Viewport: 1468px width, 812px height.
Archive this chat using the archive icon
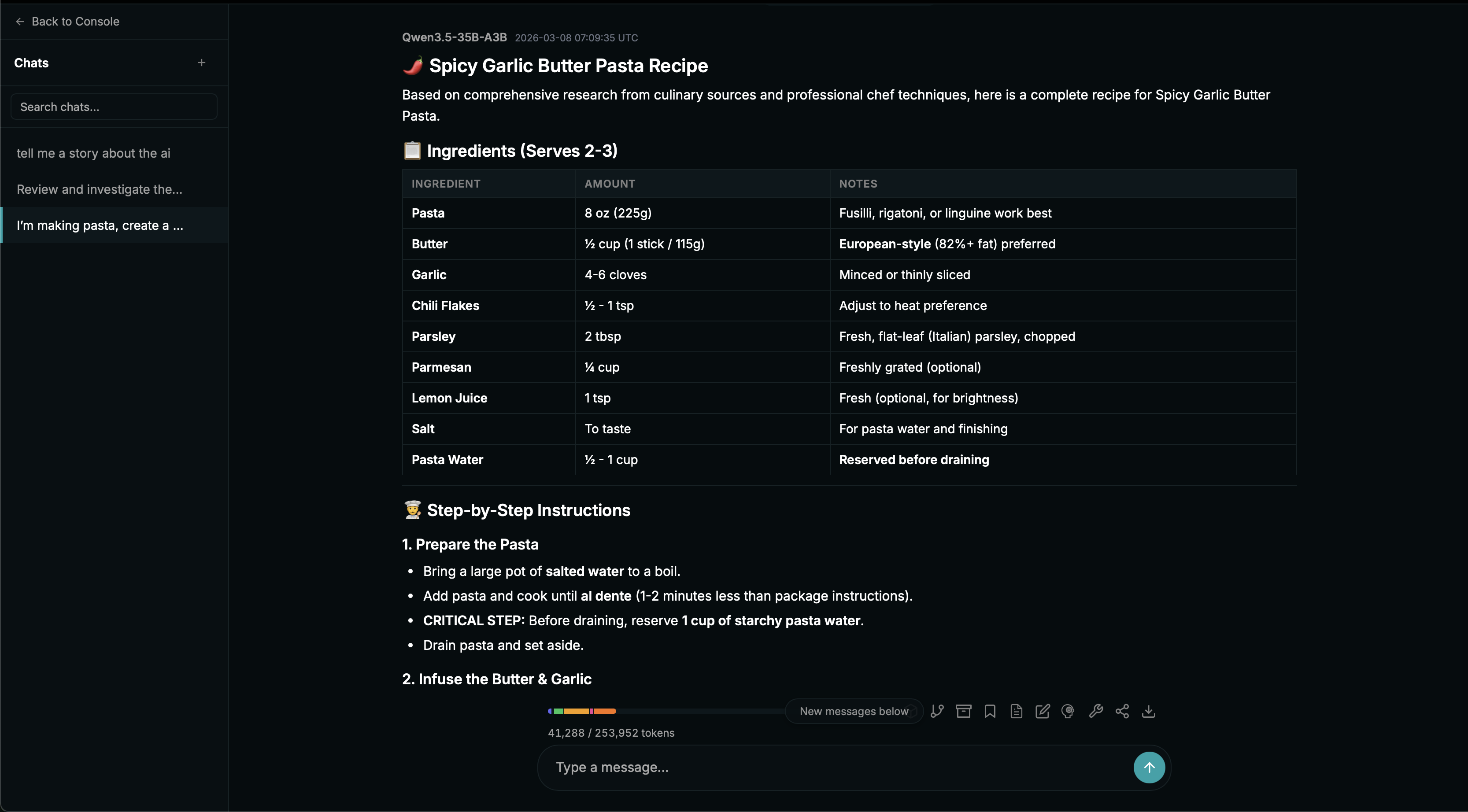pos(963,711)
